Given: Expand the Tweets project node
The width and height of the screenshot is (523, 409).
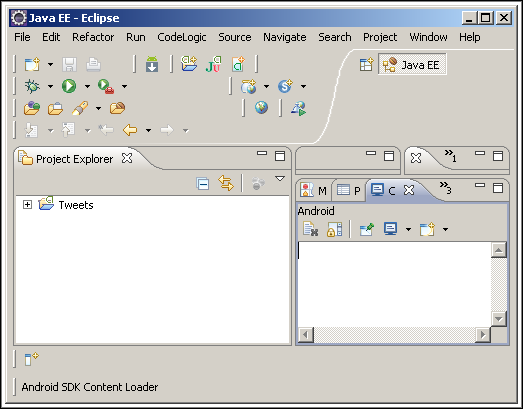Looking at the screenshot, I should [27, 204].
